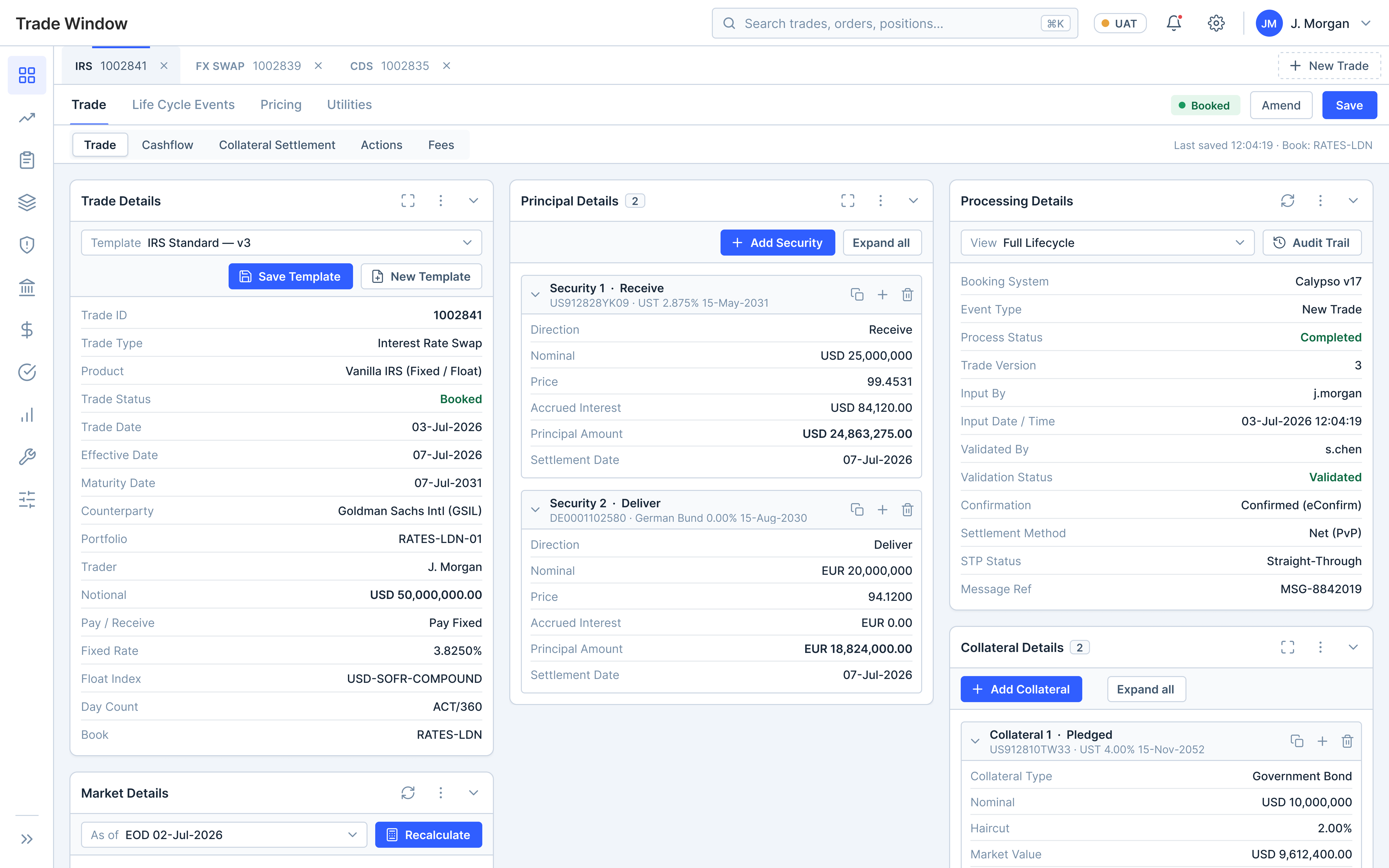Screen dimensions: 1389x868
Task: Expand the sidebar with double chevron
Action: pyautogui.click(x=27, y=839)
